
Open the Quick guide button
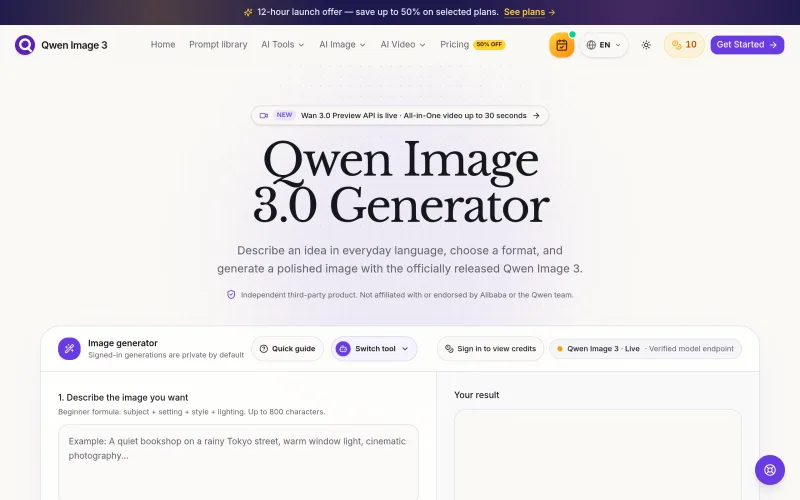pyautogui.click(x=287, y=349)
